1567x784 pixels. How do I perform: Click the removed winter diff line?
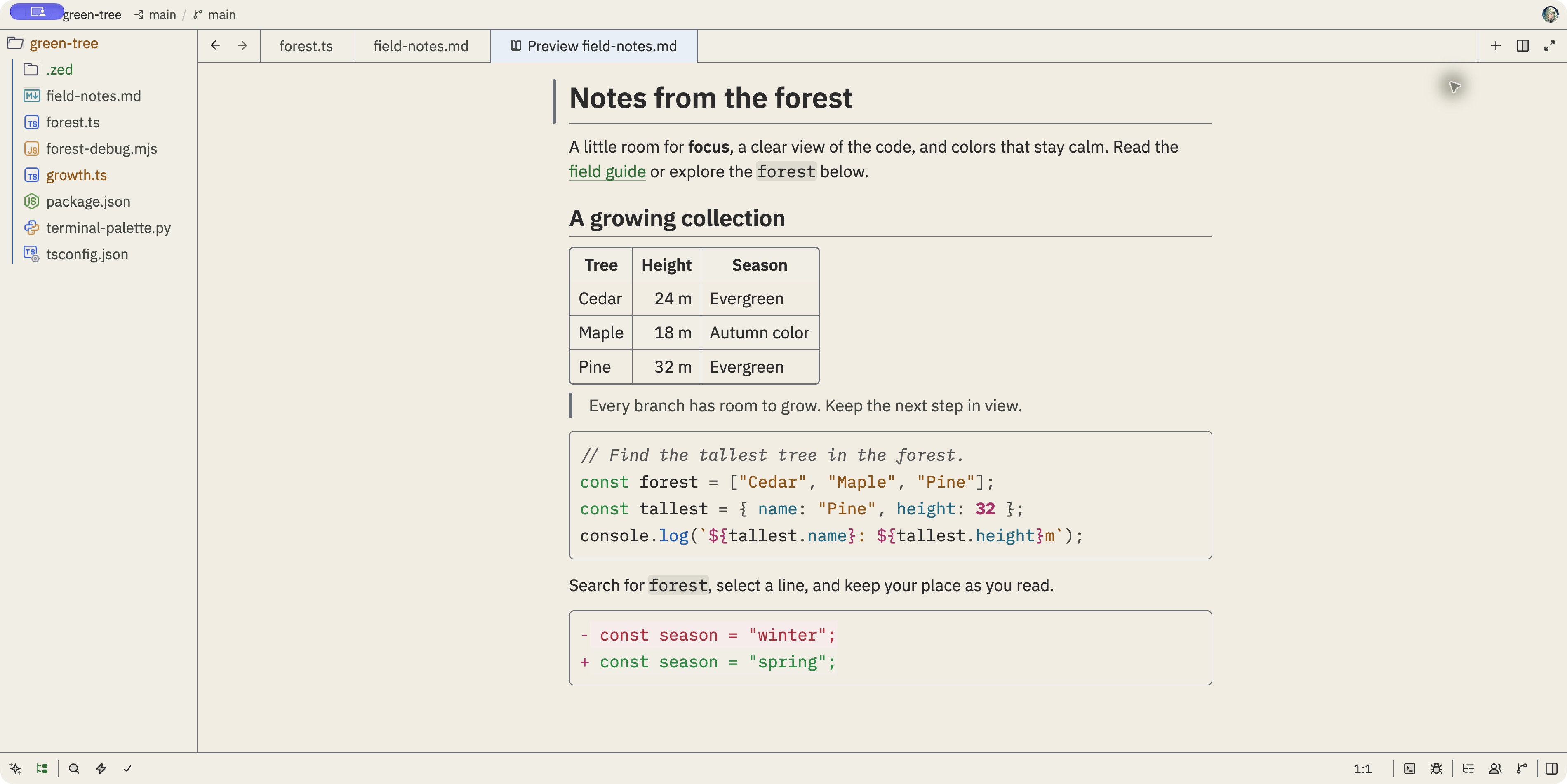click(709, 635)
